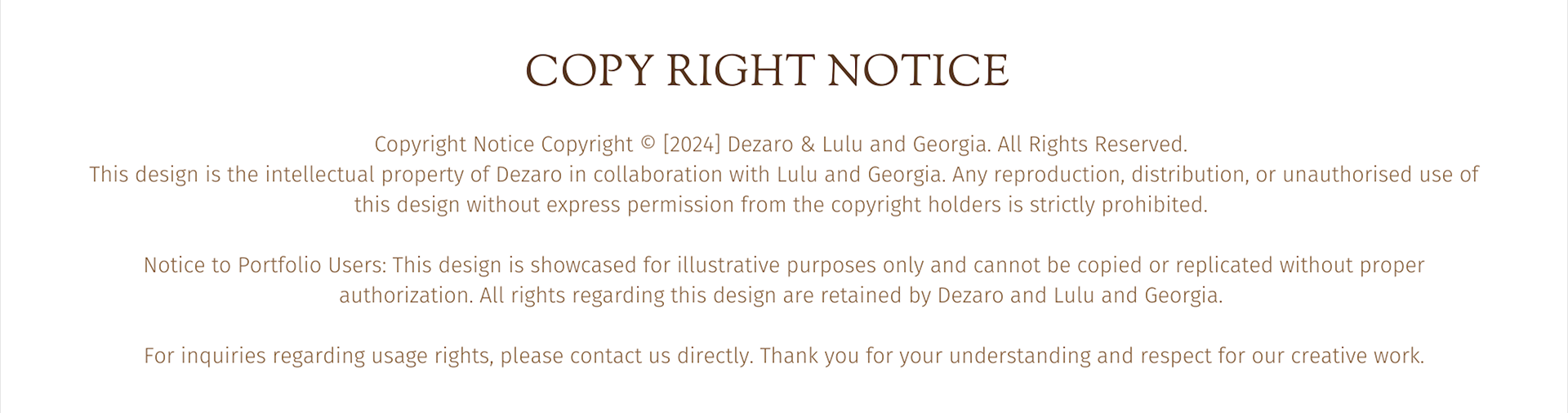Click the words "Any reproduction, distribution"
The height and width of the screenshot is (413, 1568).
(1100, 175)
